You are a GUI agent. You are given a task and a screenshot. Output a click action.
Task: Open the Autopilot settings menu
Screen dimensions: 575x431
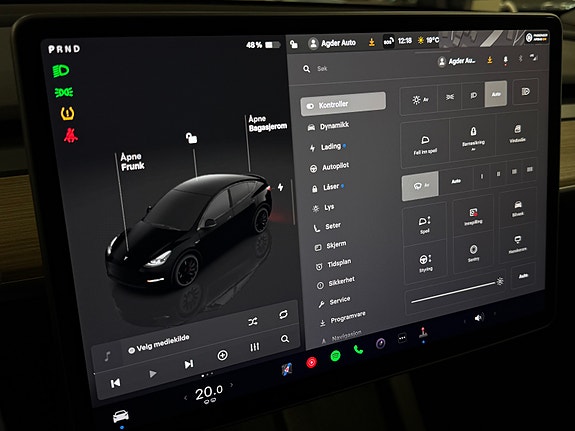coord(329,167)
